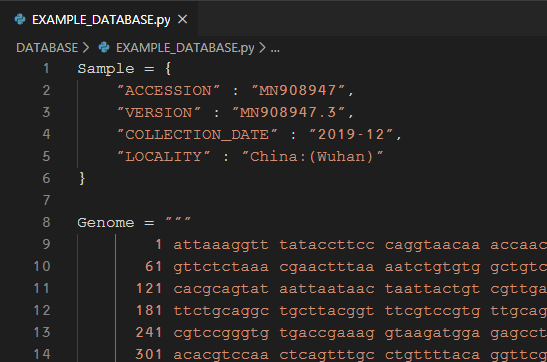
Task: Click the EXAMPLE_DATABASE.py breadcrumb item
Action: (x=185, y=48)
